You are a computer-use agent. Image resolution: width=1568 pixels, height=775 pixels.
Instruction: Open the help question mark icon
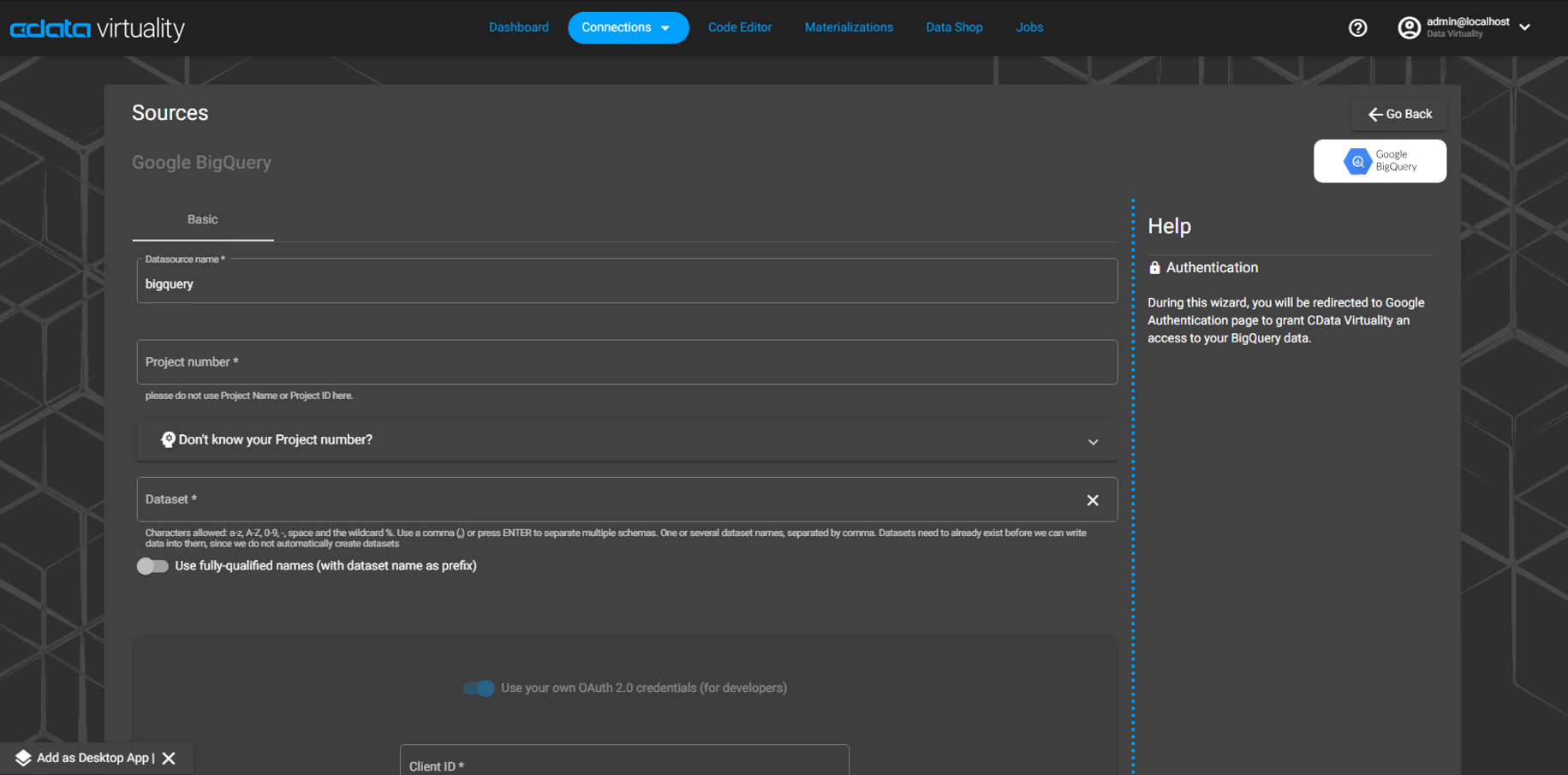(1357, 27)
